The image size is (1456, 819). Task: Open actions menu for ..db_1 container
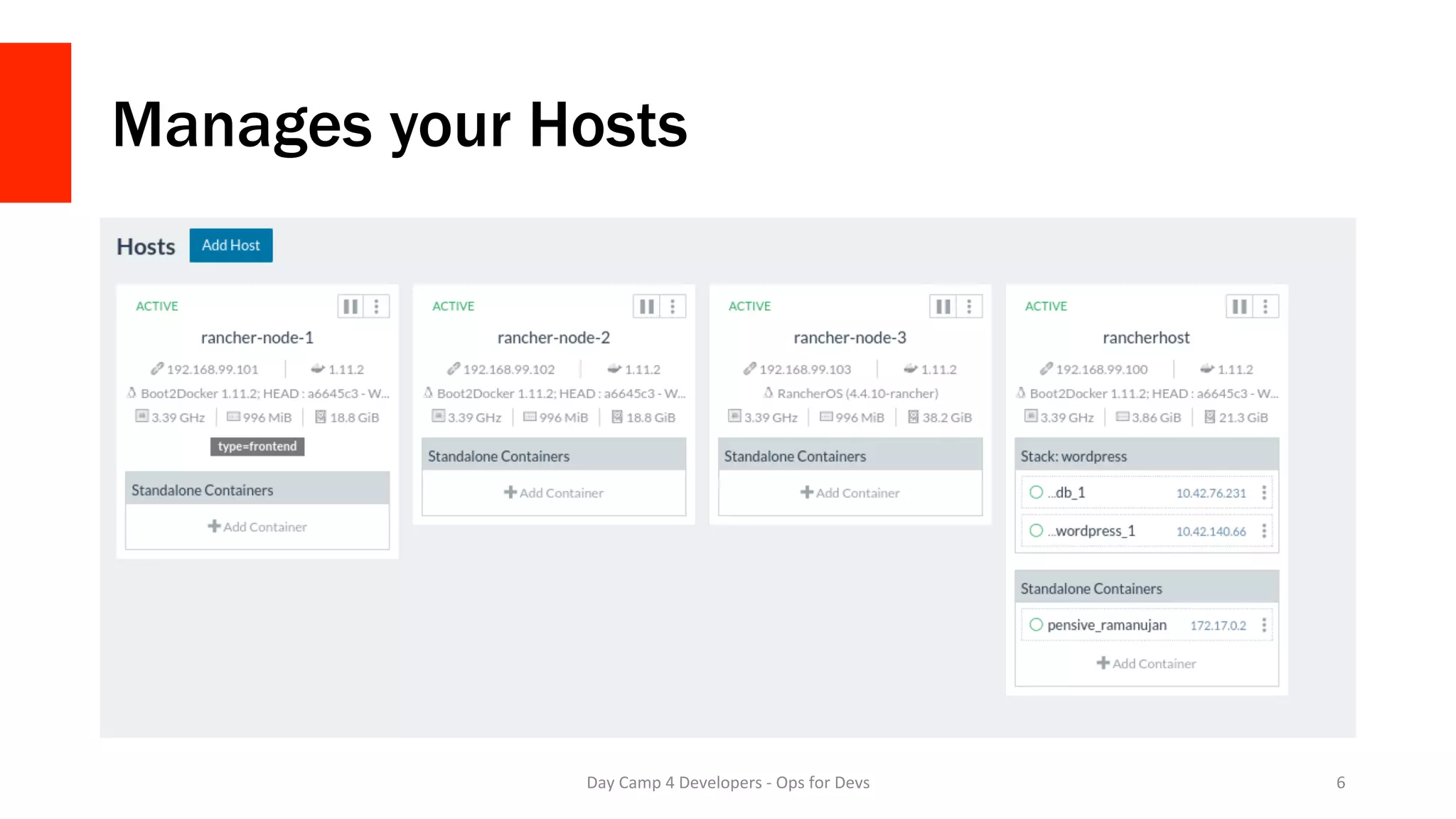pos(1264,493)
